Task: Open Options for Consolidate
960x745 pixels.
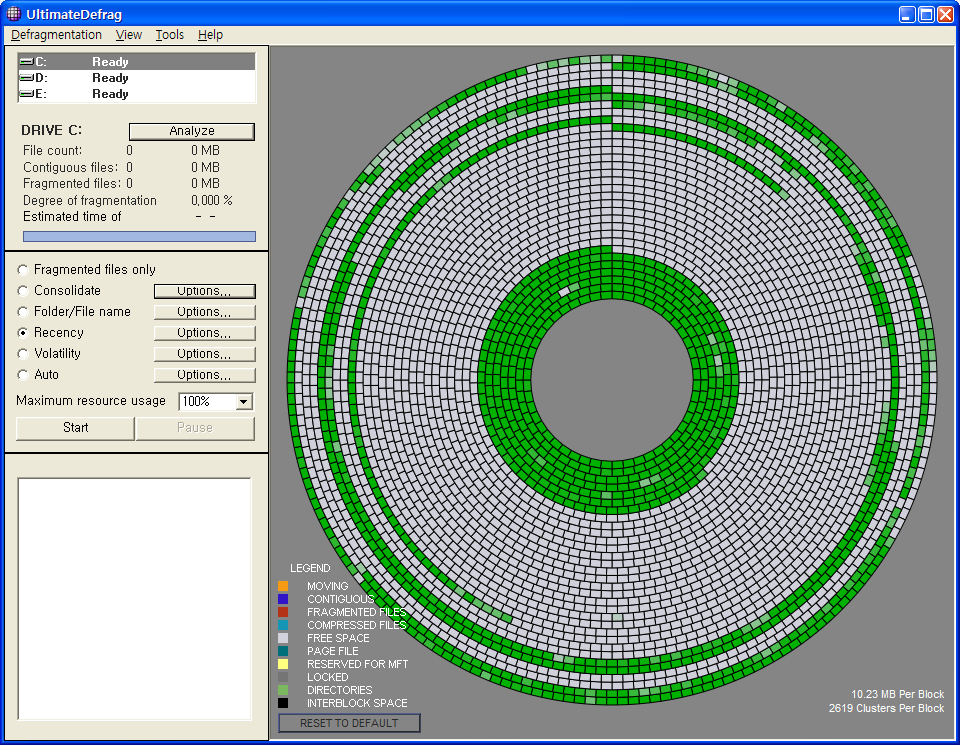Action: (x=204, y=291)
